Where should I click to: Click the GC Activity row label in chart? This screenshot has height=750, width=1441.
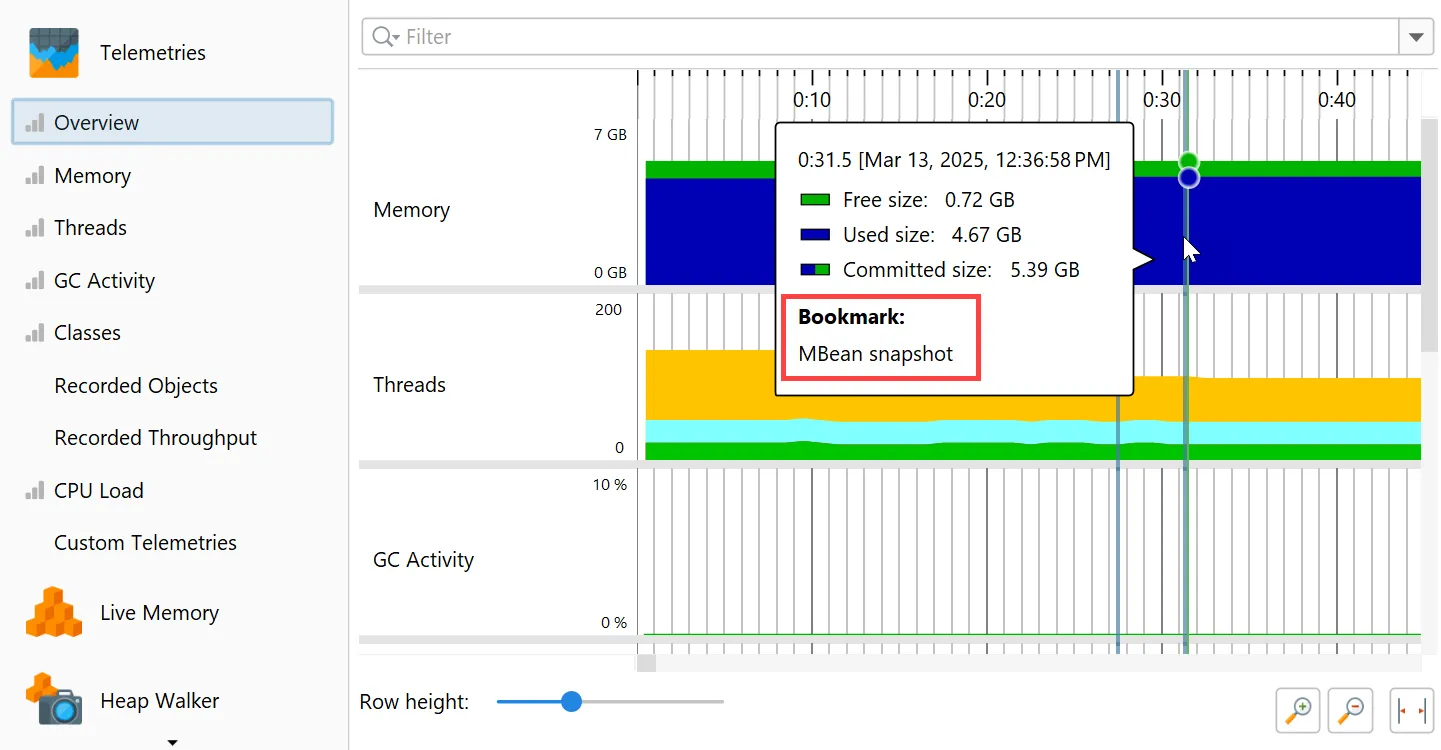(x=423, y=560)
